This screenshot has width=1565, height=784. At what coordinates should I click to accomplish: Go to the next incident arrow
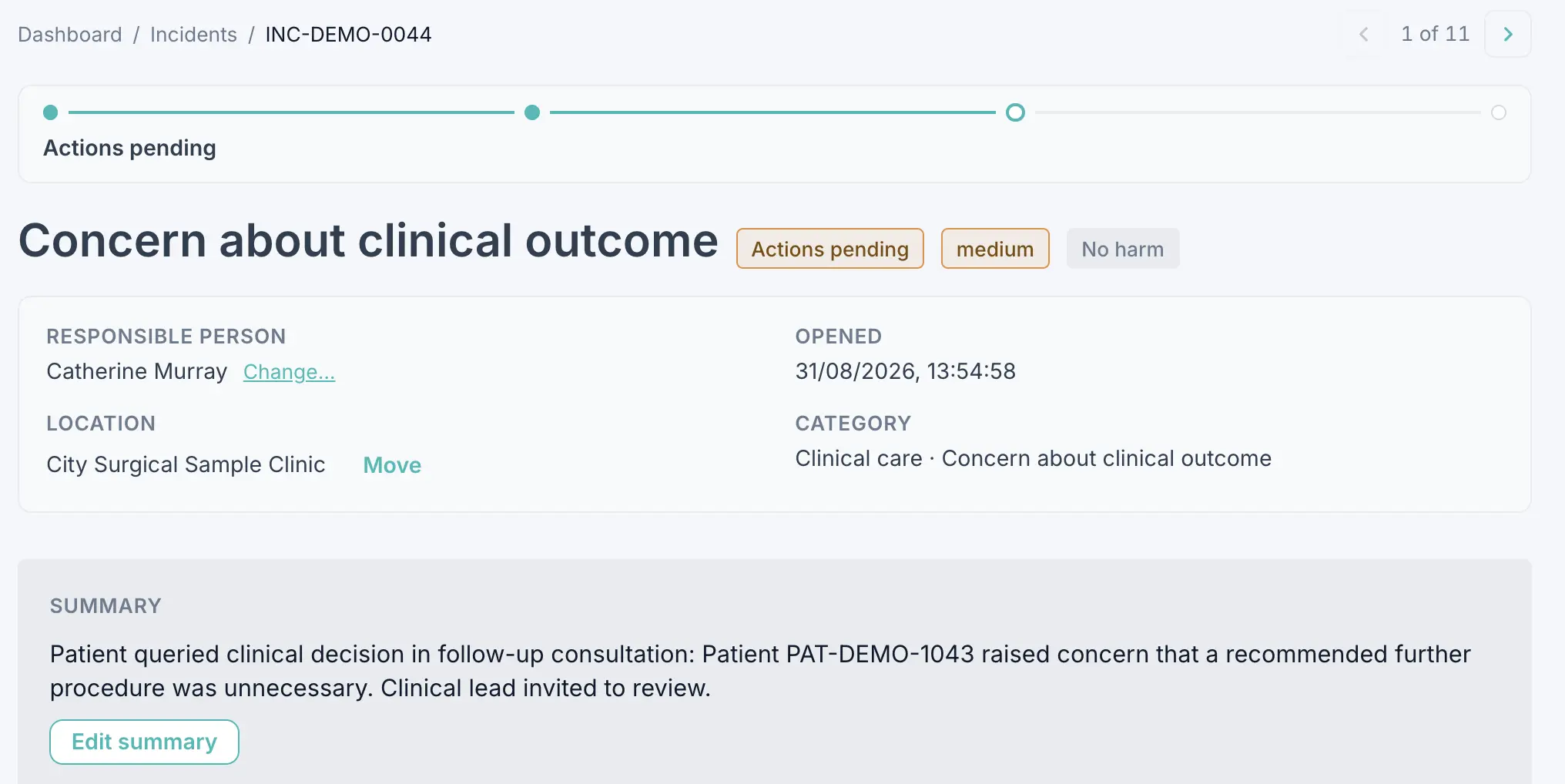pos(1507,34)
